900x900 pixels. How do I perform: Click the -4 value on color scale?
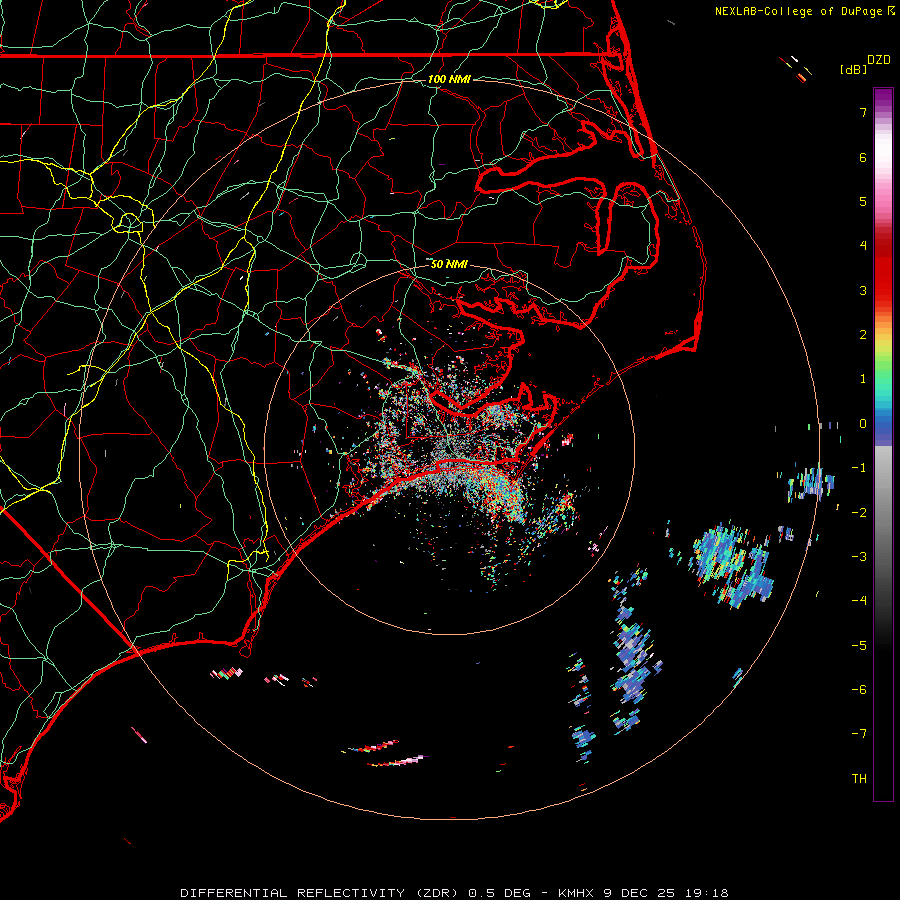pos(859,601)
